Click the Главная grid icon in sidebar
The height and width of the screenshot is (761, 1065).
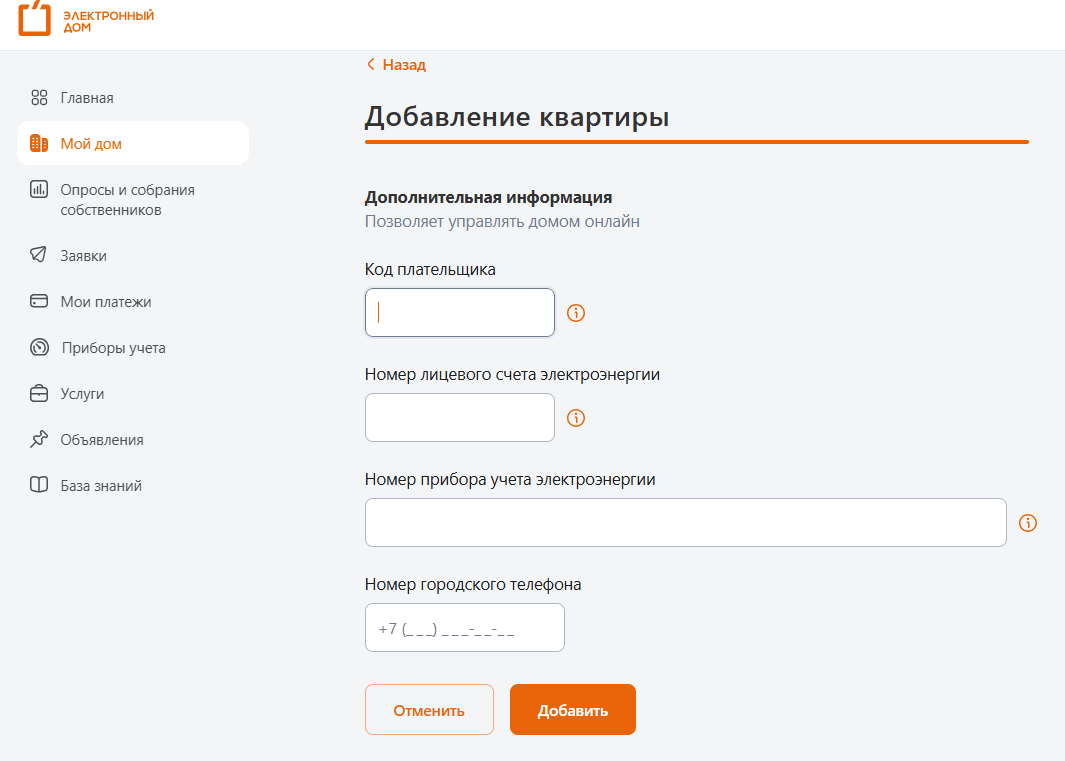tap(39, 98)
